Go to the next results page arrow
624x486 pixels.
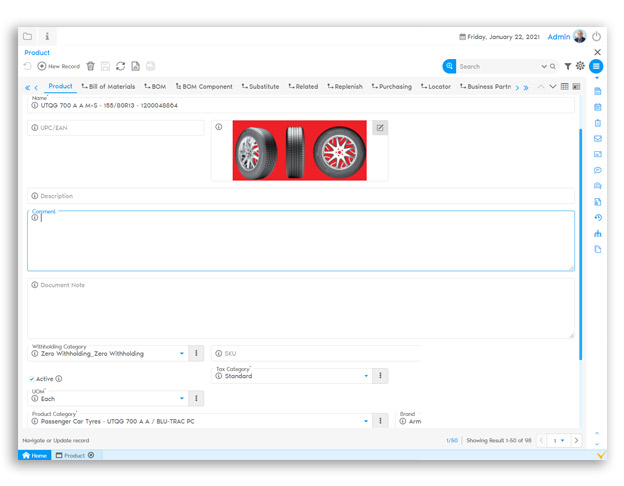(577, 440)
